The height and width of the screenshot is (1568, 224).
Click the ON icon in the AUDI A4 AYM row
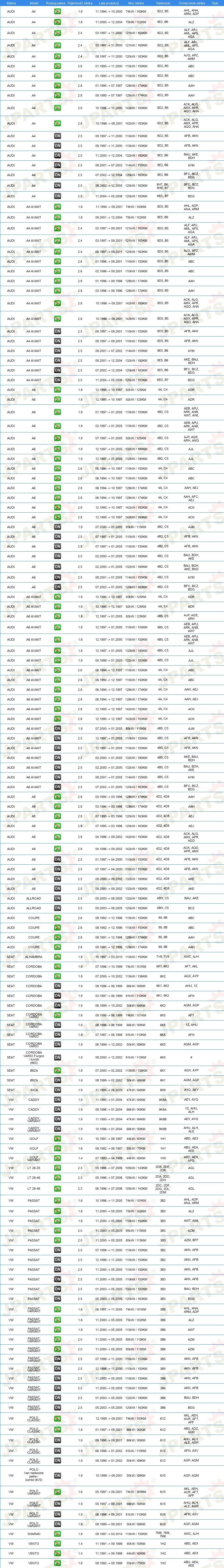[x=57, y=165]
